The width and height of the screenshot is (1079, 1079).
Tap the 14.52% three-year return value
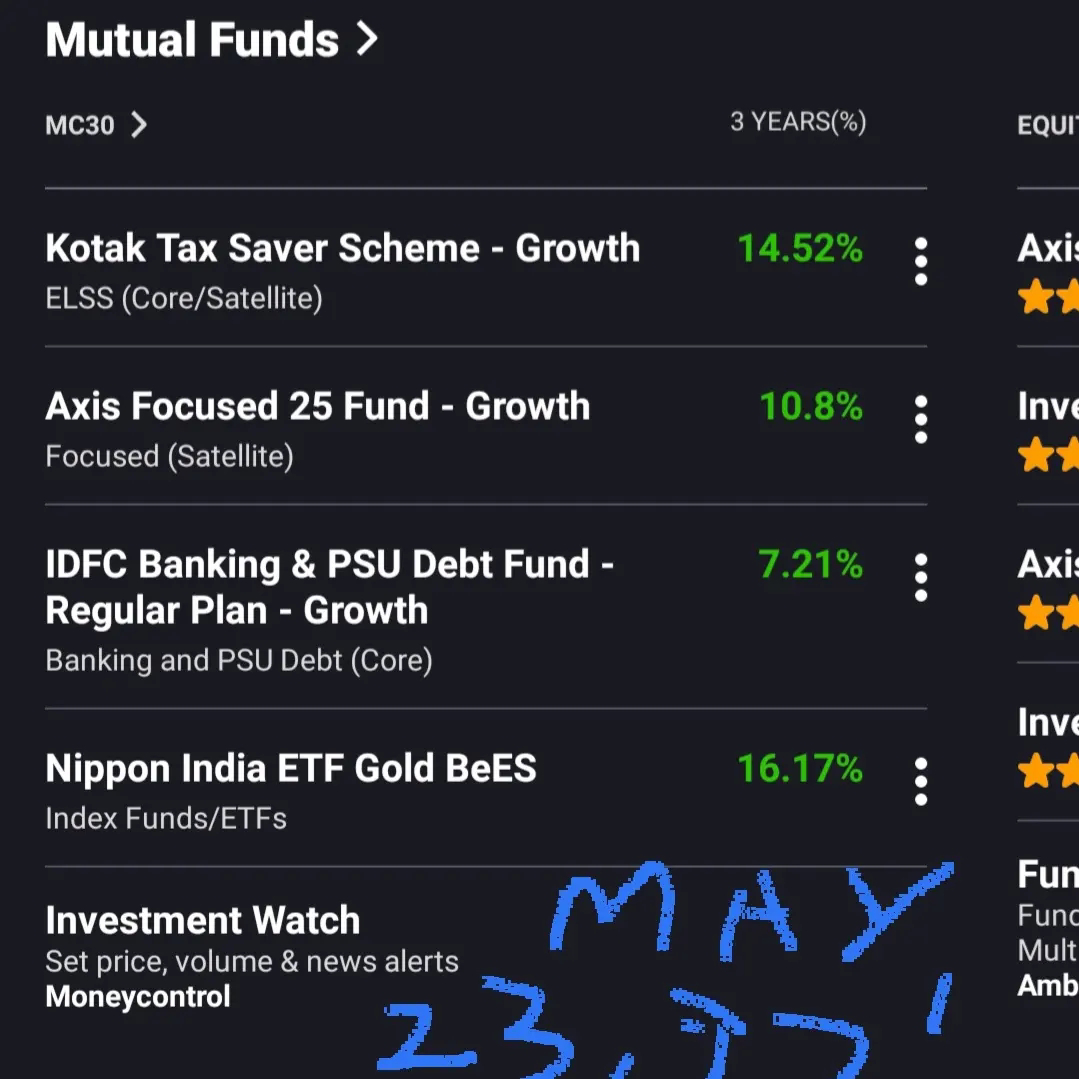pos(800,248)
